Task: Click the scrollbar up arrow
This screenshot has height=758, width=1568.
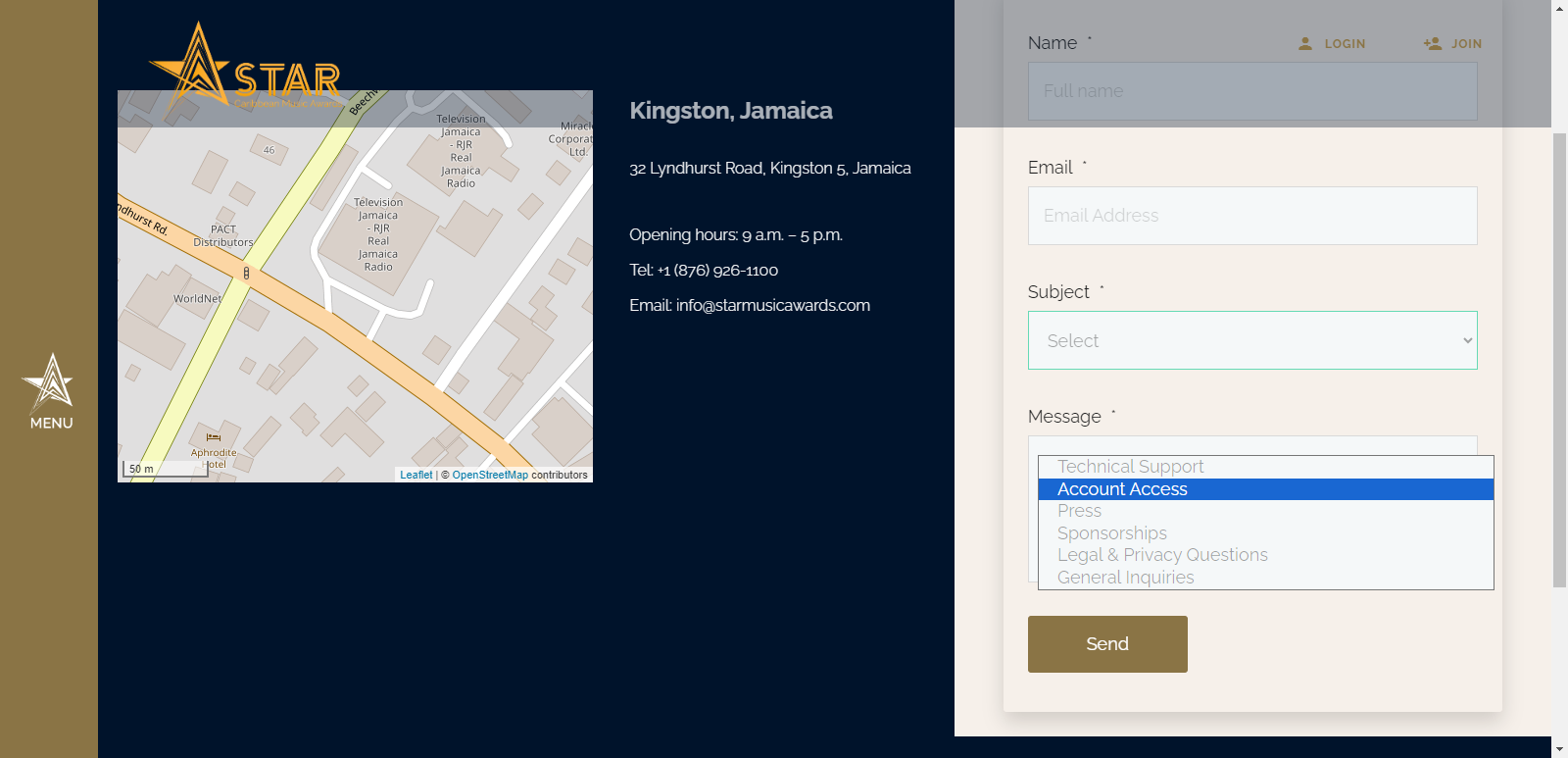Action: pyautogui.click(x=1559, y=8)
